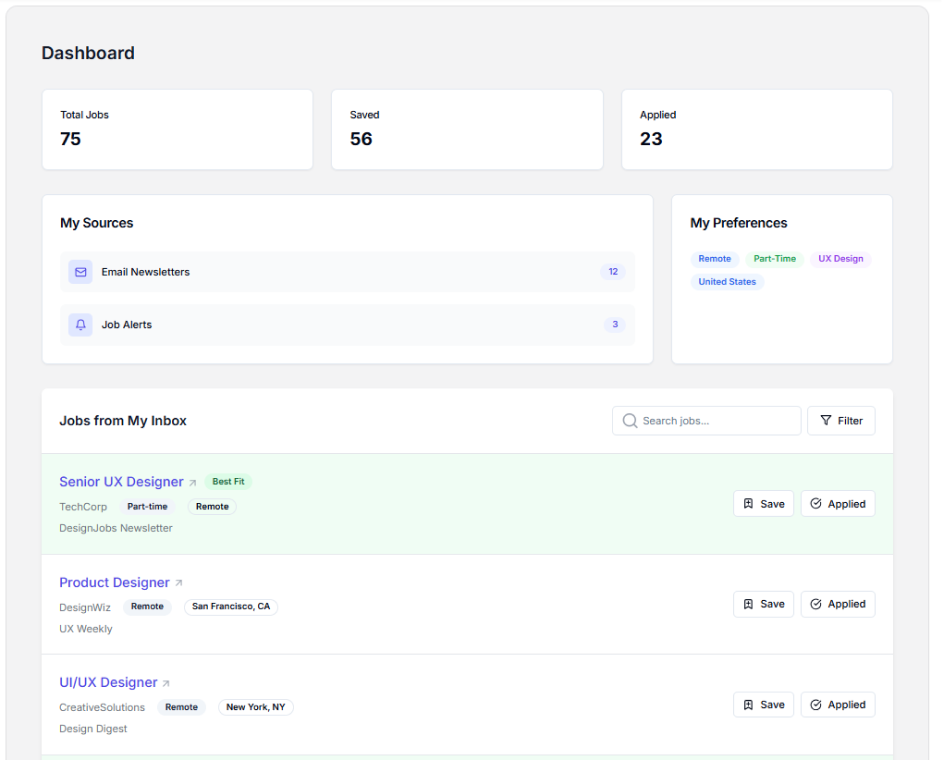The width and height of the screenshot is (942, 760).
Task: Open the Email Newsletters source row
Action: (347, 272)
